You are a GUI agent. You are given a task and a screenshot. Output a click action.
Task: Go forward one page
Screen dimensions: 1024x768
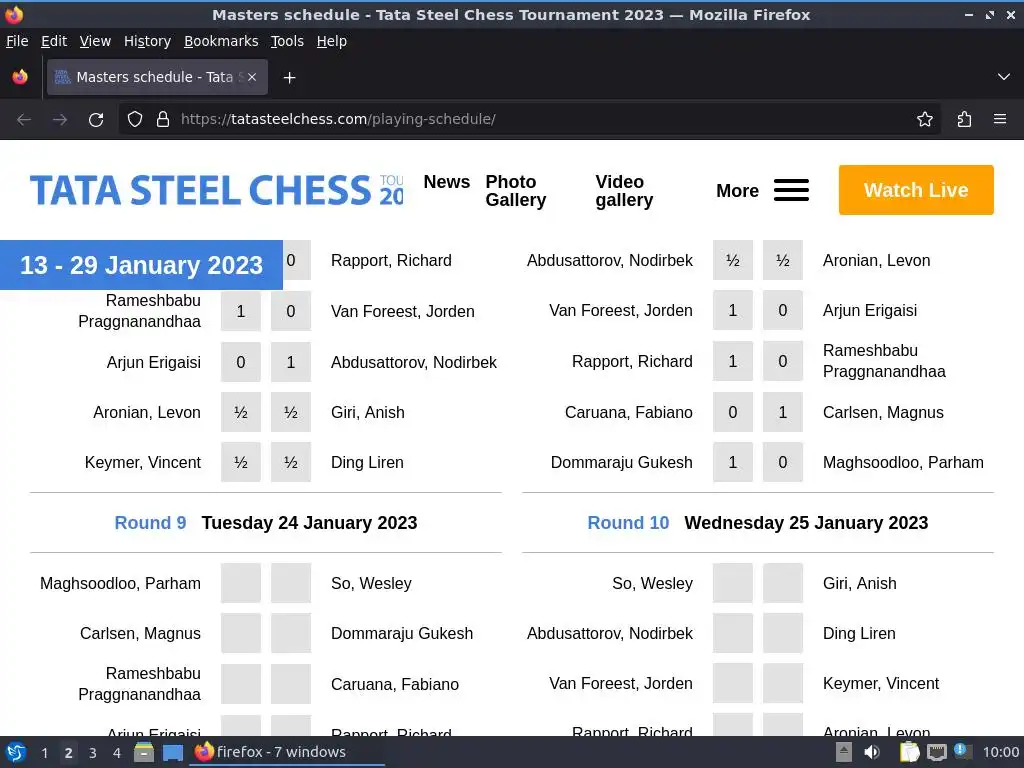tap(60, 120)
